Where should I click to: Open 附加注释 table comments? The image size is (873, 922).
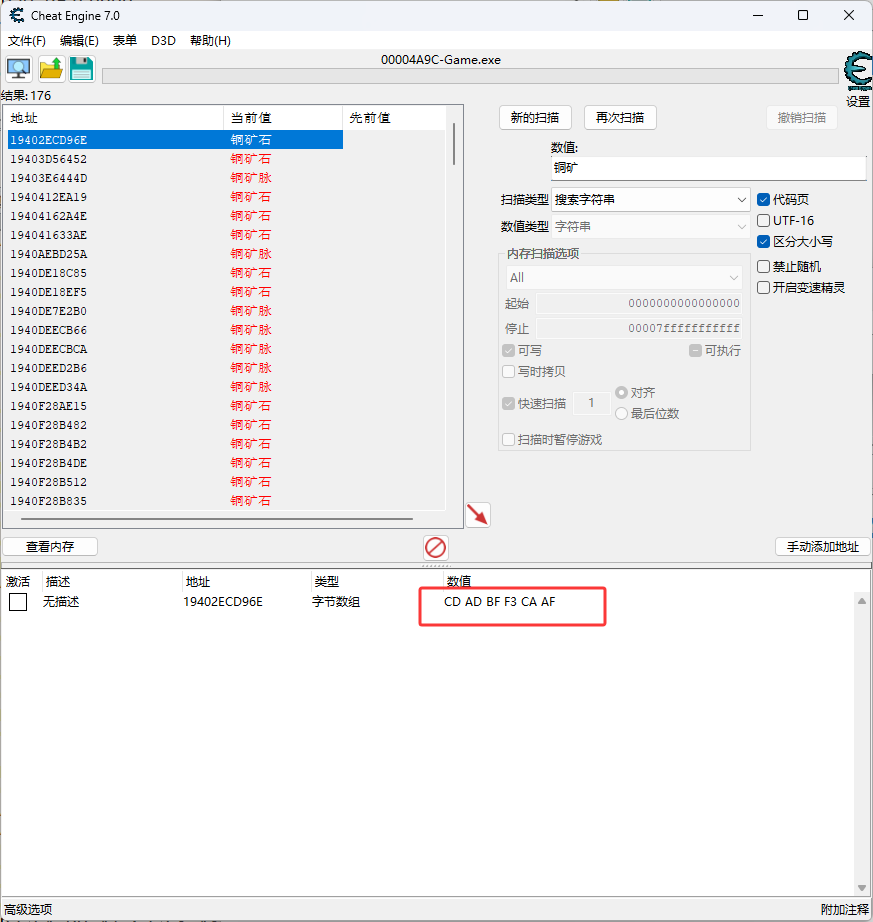tap(844, 909)
